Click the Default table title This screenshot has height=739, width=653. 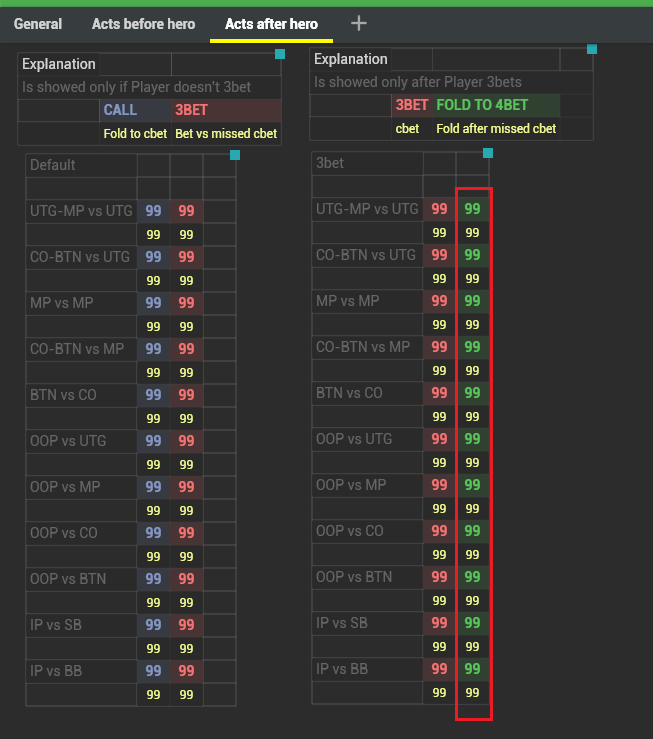click(53, 165)
